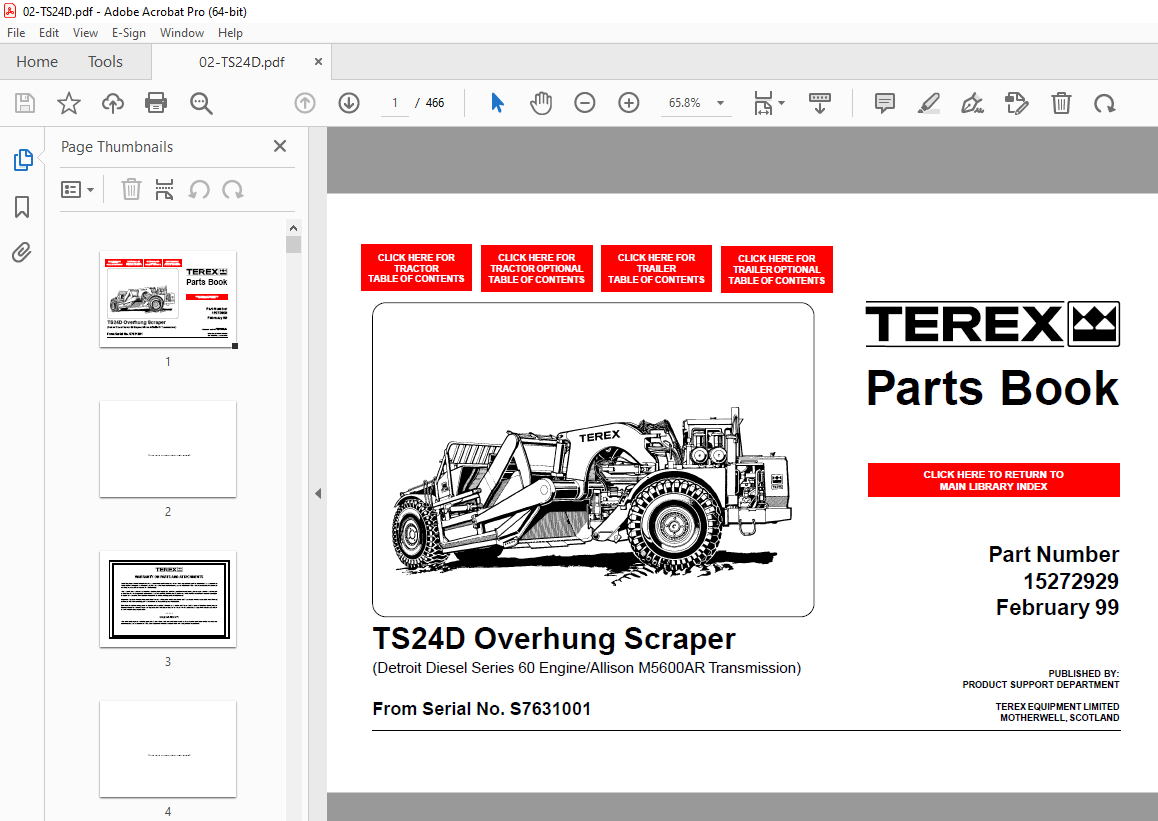Choose the Selection arrow tool
The image size is (1158, 821).
[x=497, y=103]
